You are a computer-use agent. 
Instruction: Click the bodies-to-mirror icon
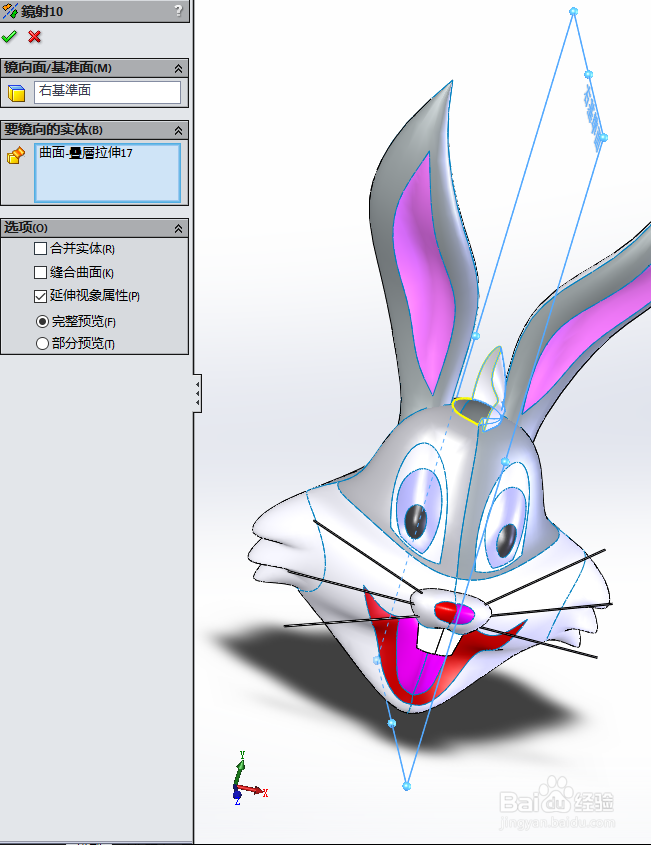(16, 155)
